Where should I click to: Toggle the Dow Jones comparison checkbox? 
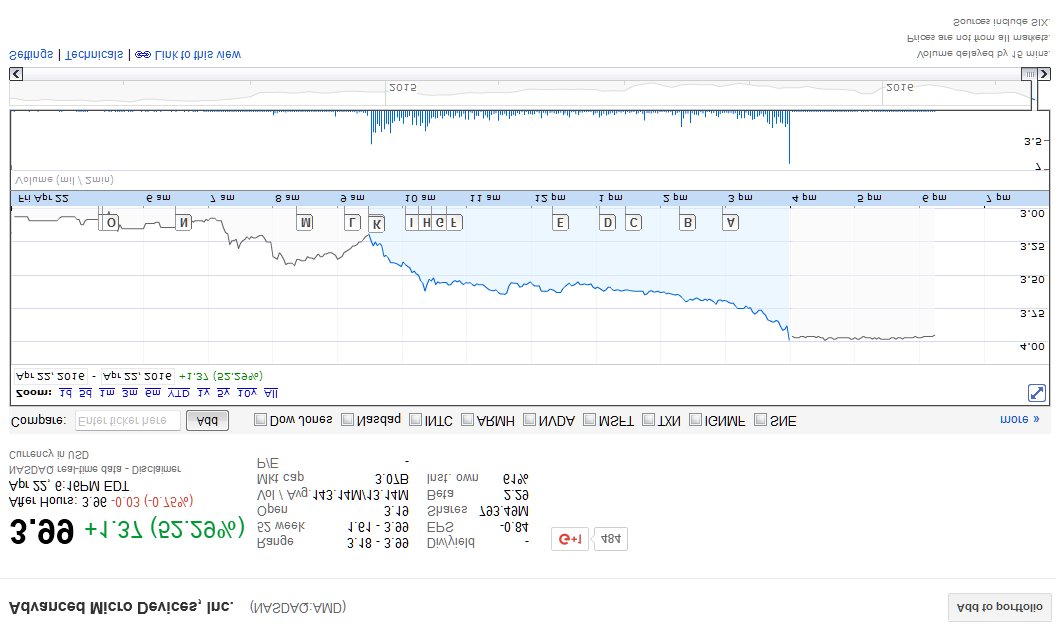click(260, 420)
